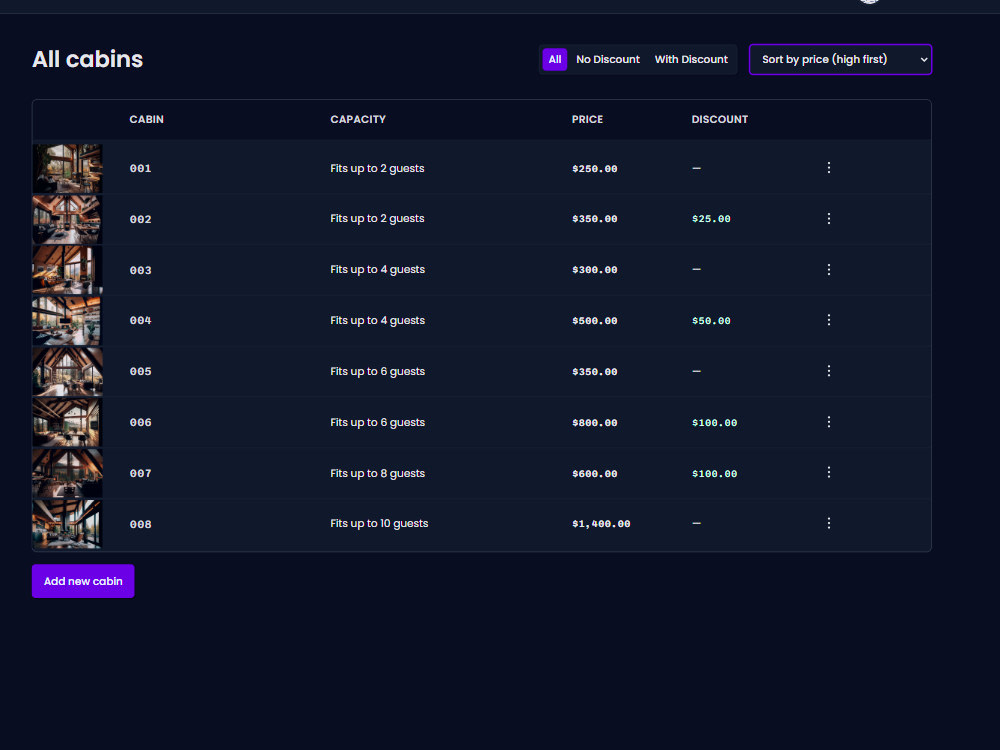Open actions menu for cabin 001
Image resolution: width=1000 pixels, height=750 pixels.
828,168
